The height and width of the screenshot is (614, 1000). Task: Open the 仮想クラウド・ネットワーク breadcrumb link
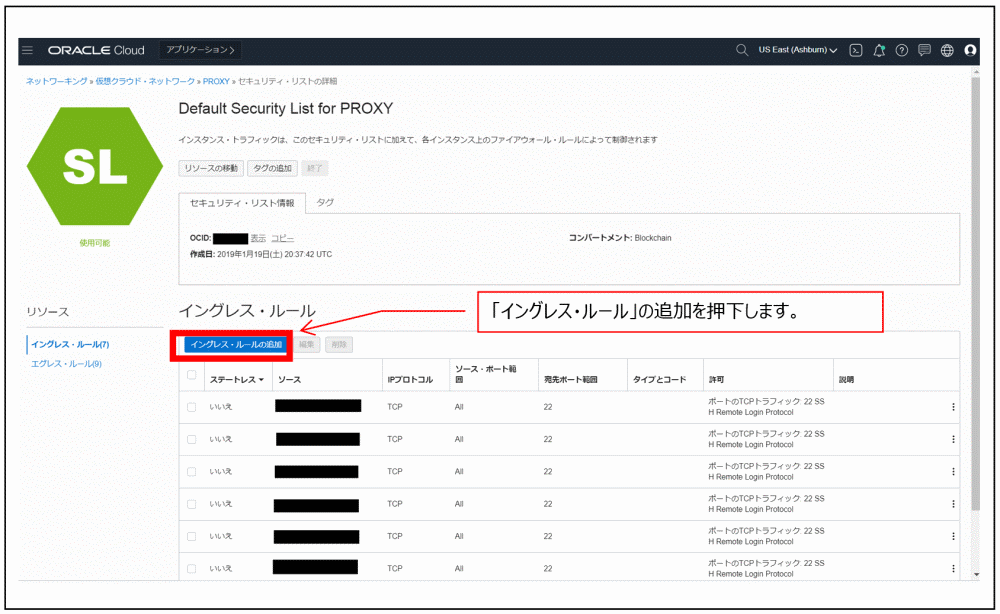(x=145, y=82)
